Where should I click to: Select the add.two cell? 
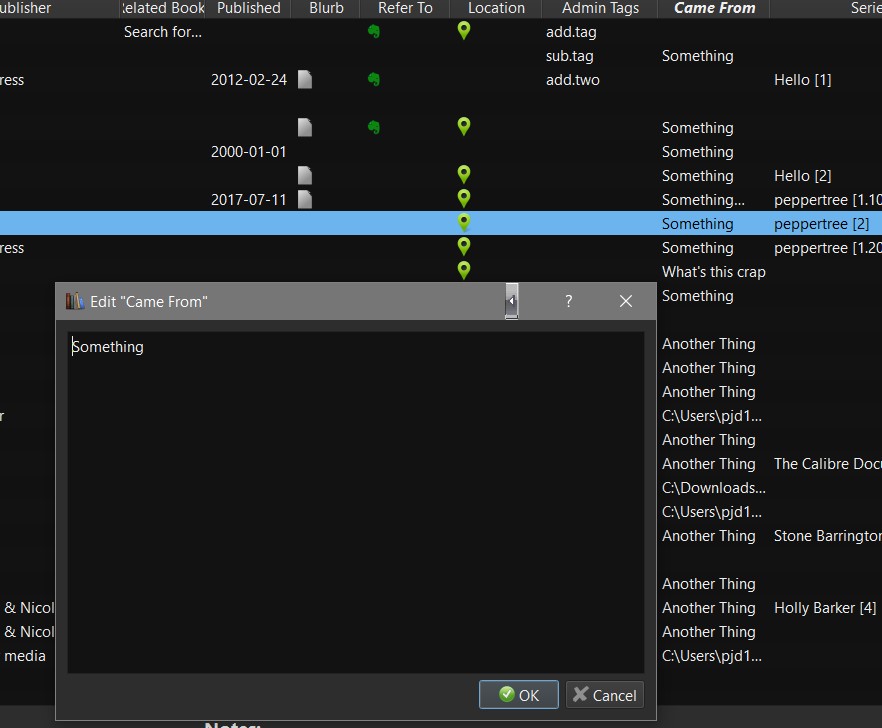click(x=573, y=80)
